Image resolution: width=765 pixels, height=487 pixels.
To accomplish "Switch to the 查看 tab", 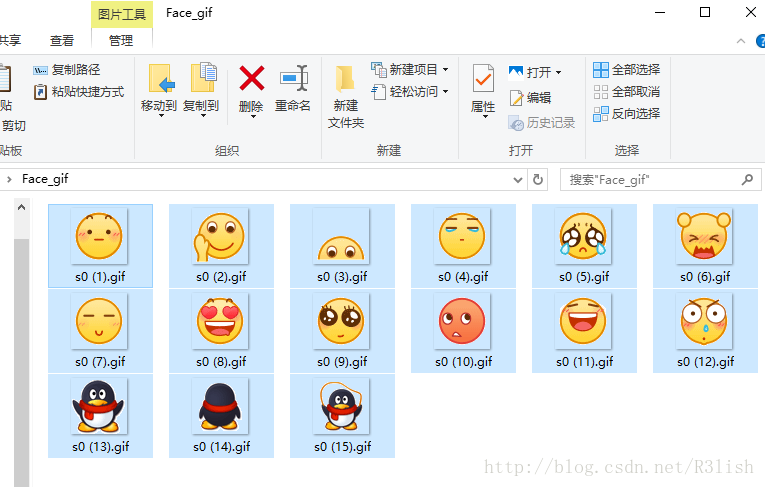I will (x=62, y=41).
